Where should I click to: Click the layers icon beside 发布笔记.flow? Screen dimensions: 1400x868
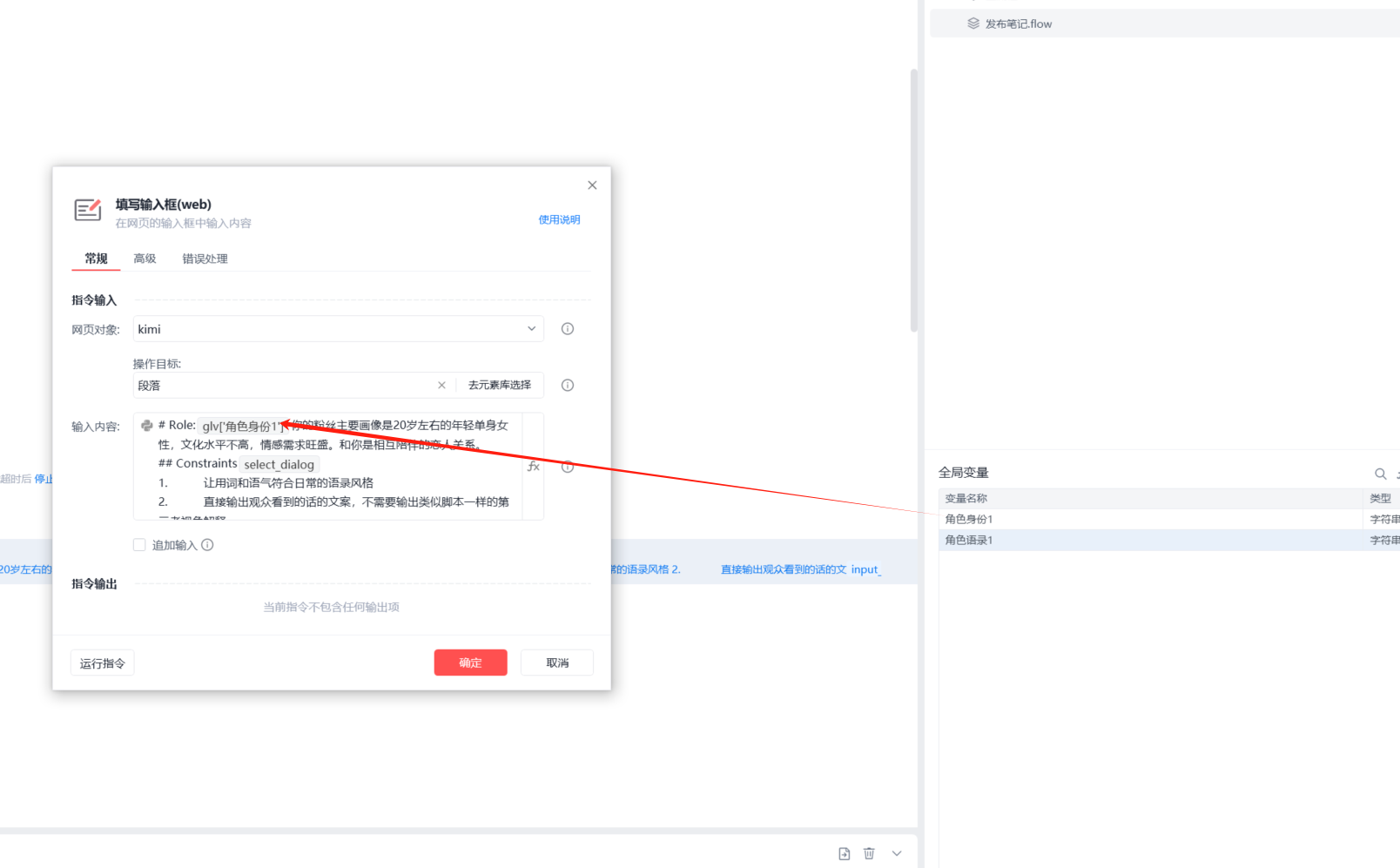973,24
